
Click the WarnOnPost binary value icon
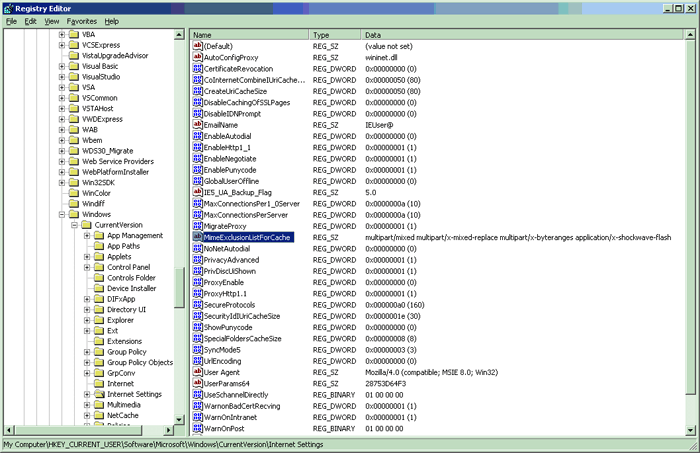(x=197, y=428)
